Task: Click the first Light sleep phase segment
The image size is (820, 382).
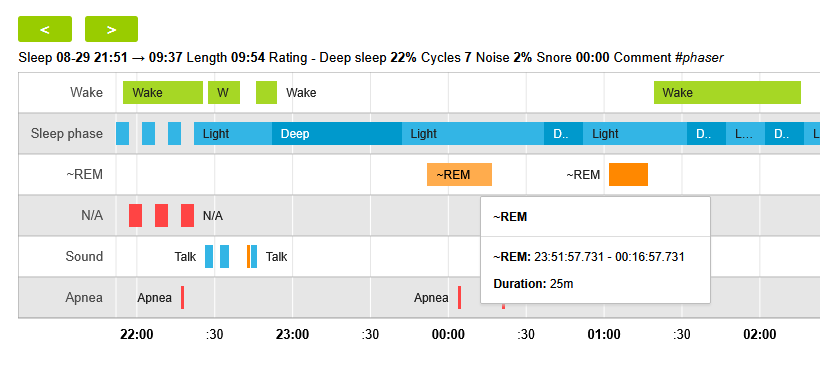Action: pos(233,133)
